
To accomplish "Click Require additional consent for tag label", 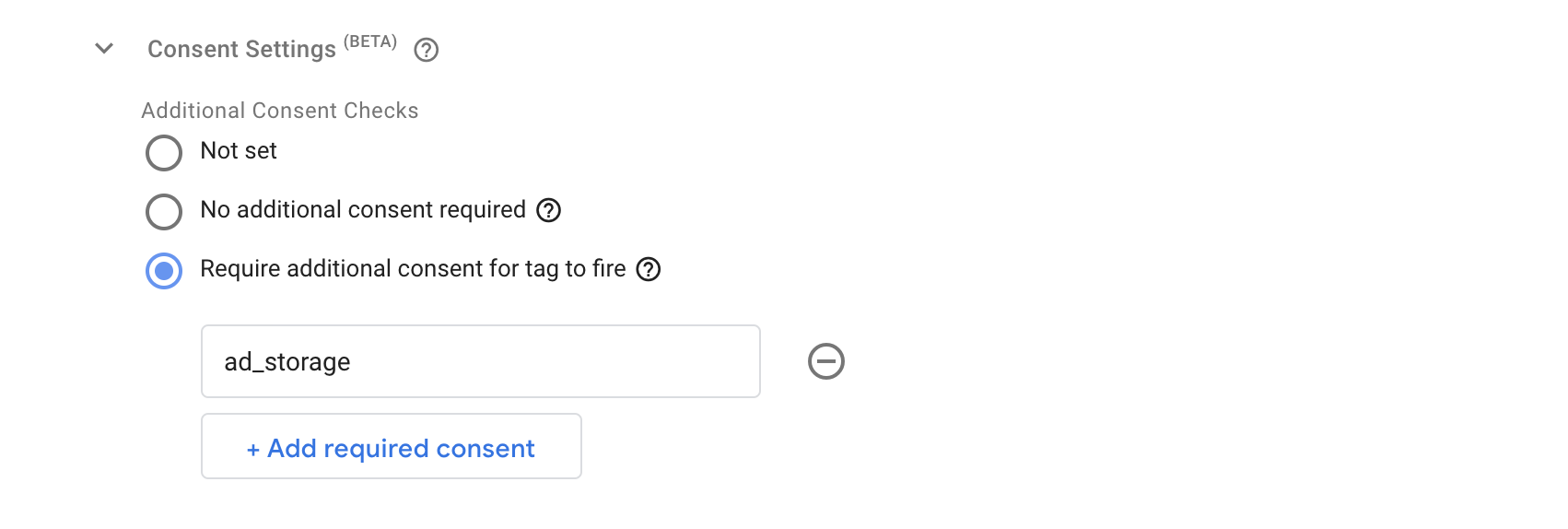I will 413,269.
